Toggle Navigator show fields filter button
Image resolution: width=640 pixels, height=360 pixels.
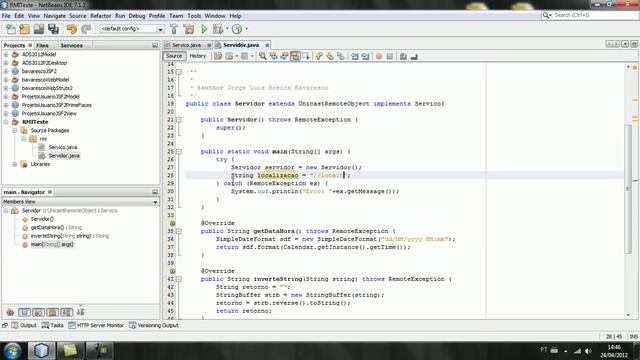point(24,312)
